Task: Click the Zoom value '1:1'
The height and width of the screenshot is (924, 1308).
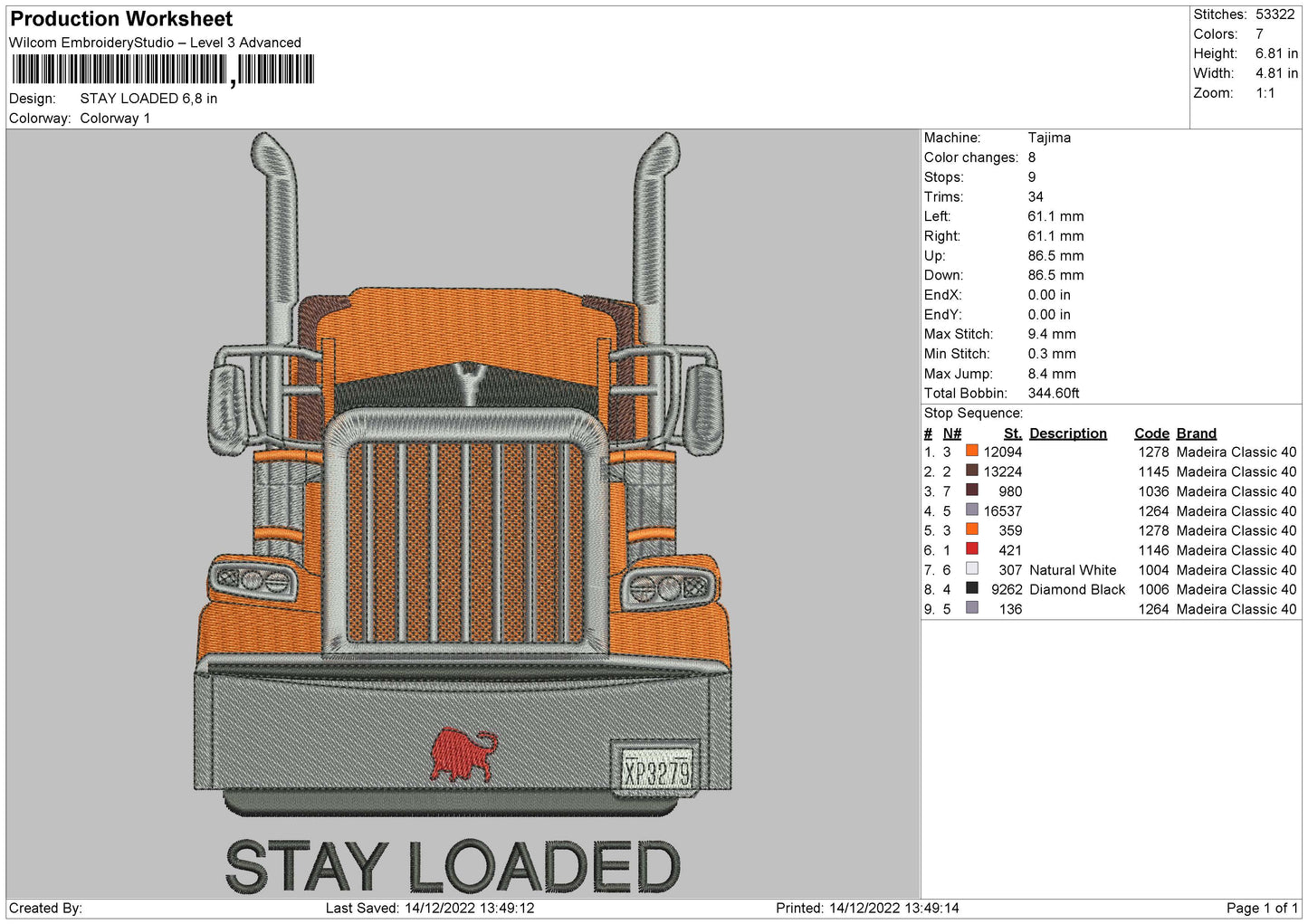Action: pyautogui.click(x=1265, y=93)
